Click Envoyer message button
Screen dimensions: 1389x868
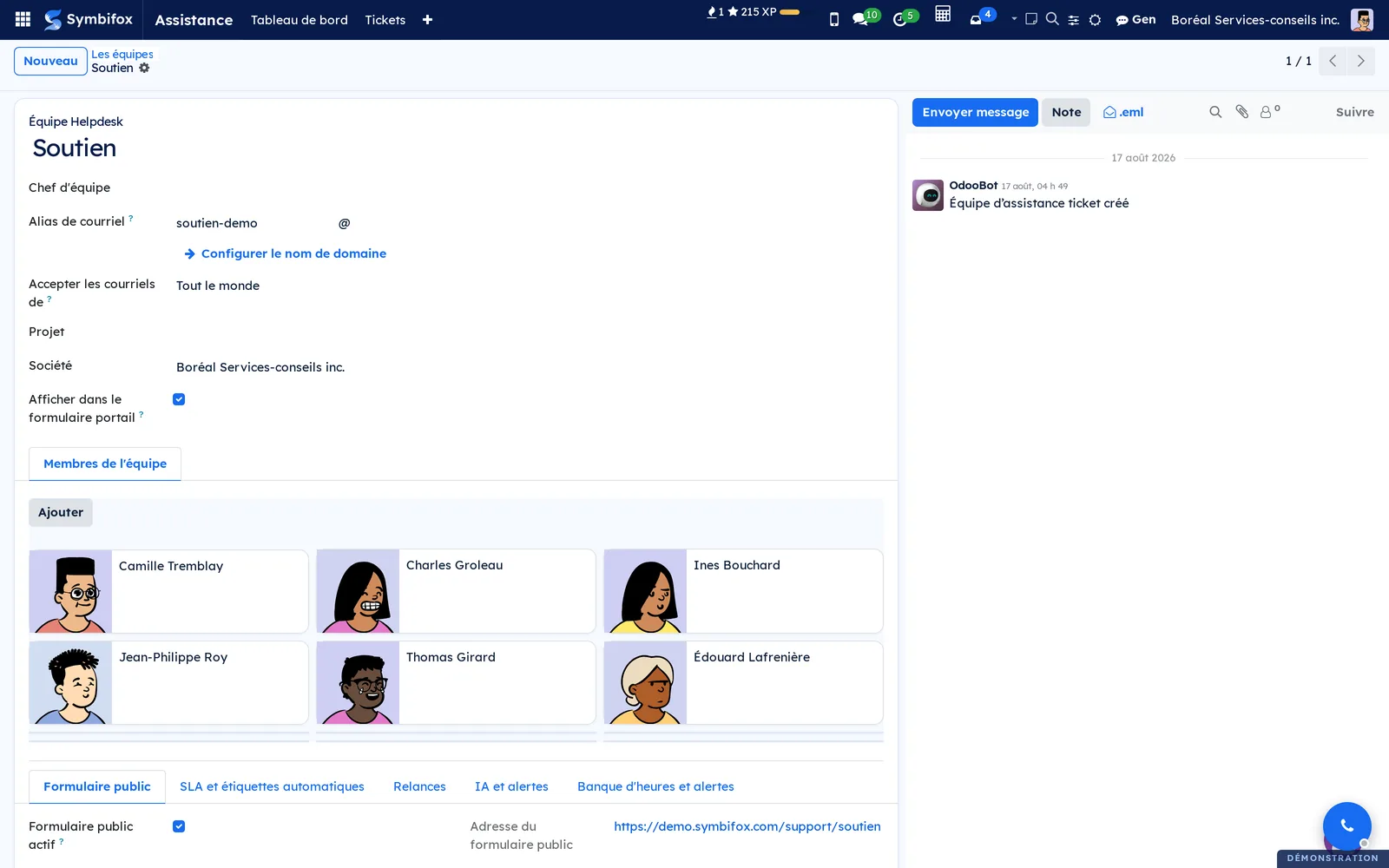point(975,112)
